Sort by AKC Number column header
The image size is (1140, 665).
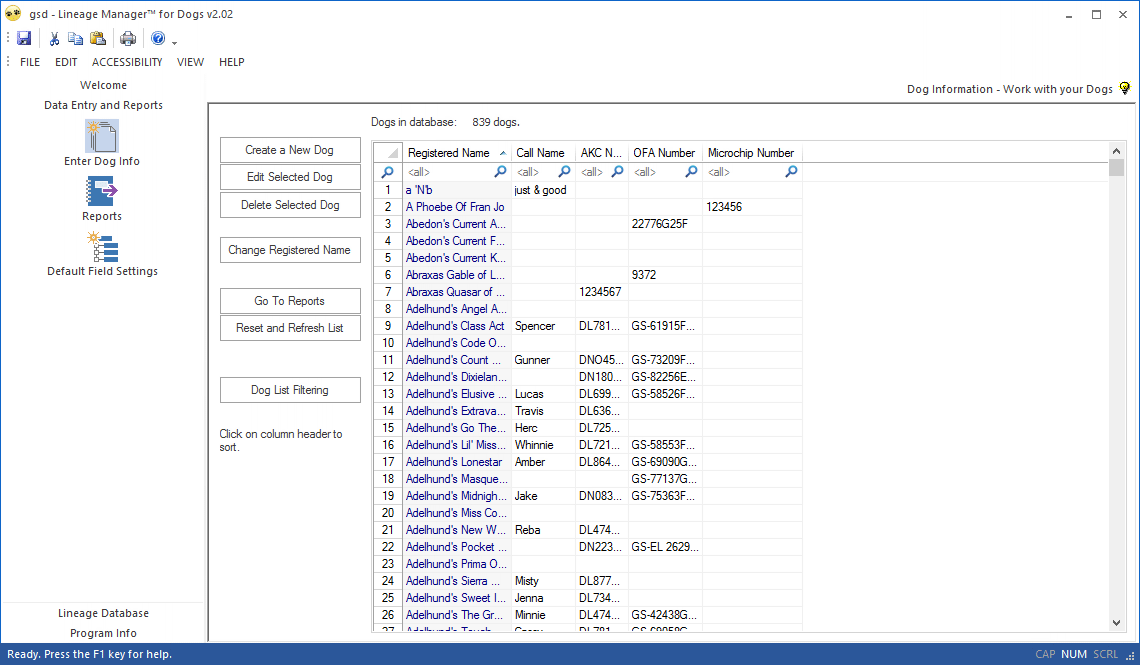602,153
